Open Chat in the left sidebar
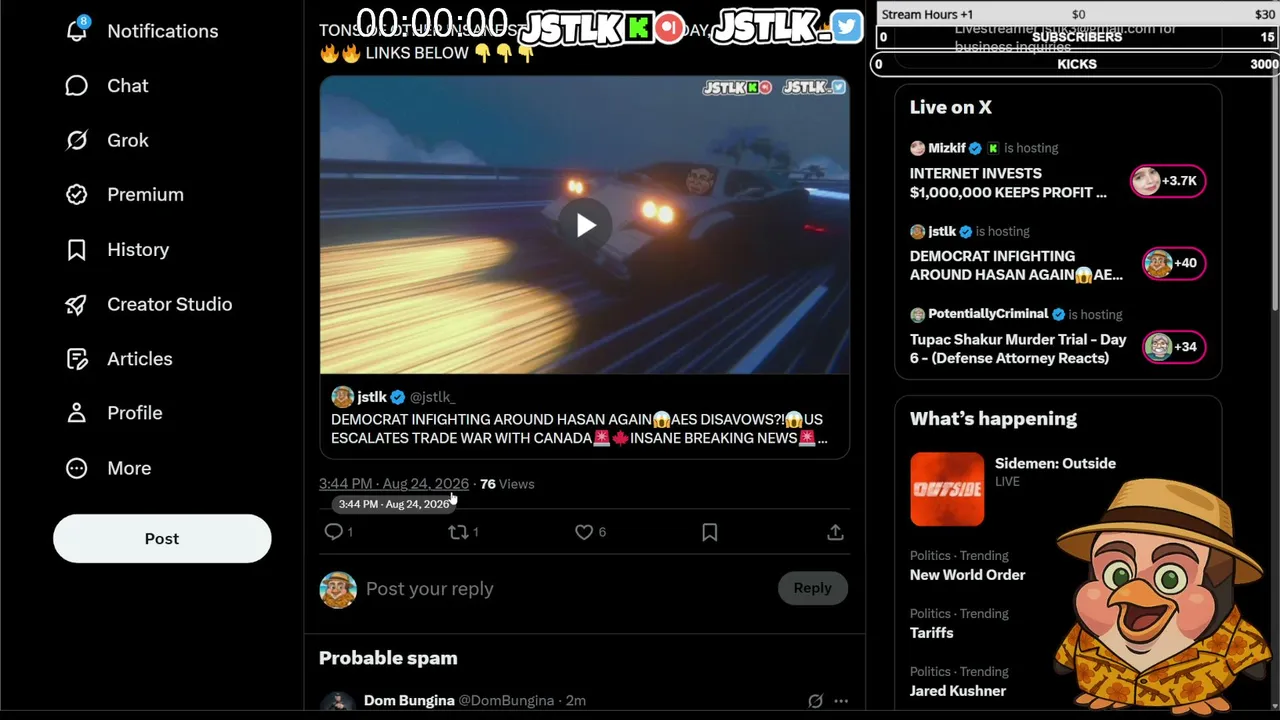The height and width of the screenshot is (720, 1280). pos(107,86)
